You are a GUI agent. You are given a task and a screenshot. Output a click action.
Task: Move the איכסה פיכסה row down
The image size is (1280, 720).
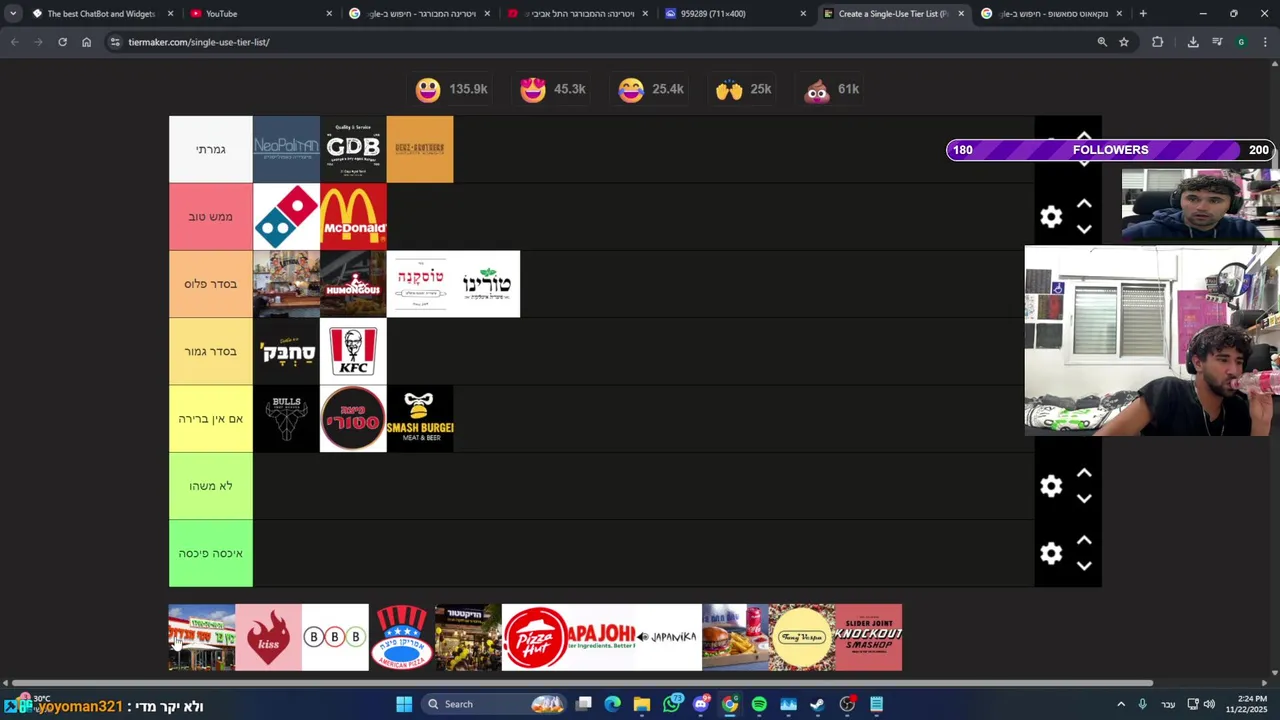(x=1084, y=565)
